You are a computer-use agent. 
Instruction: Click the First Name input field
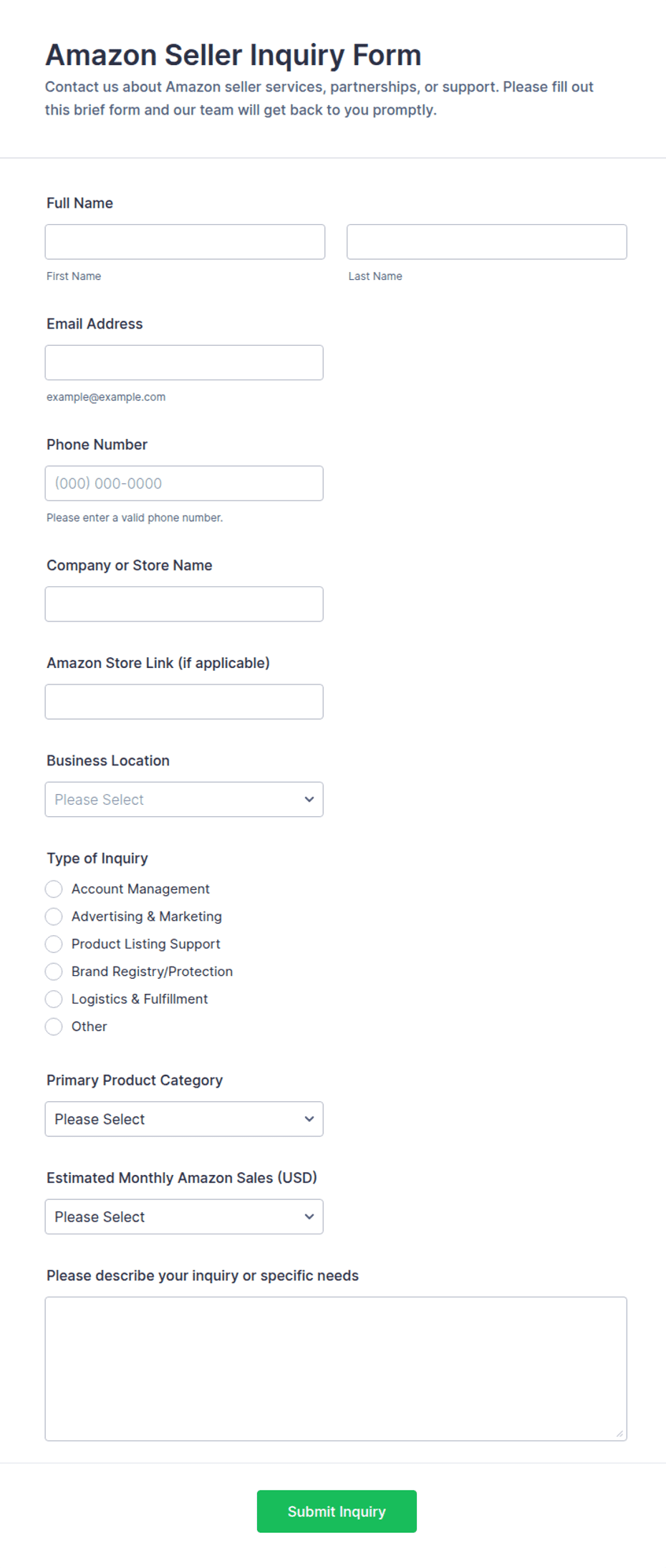[x=185, y=242]
